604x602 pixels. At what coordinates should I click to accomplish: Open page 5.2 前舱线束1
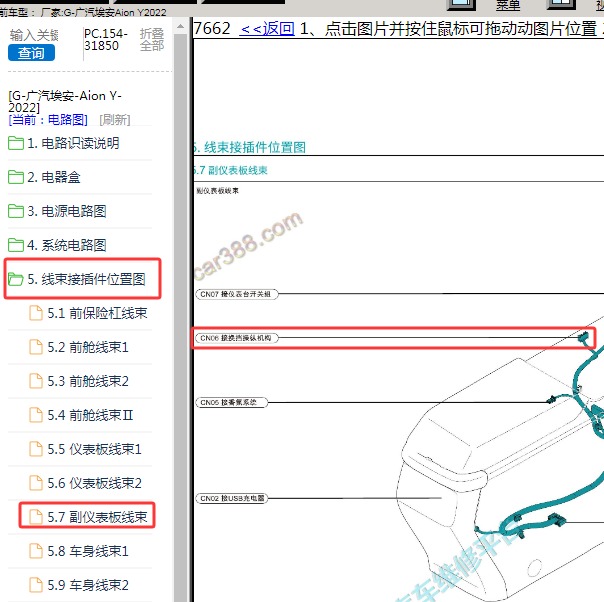coord(88,347)
